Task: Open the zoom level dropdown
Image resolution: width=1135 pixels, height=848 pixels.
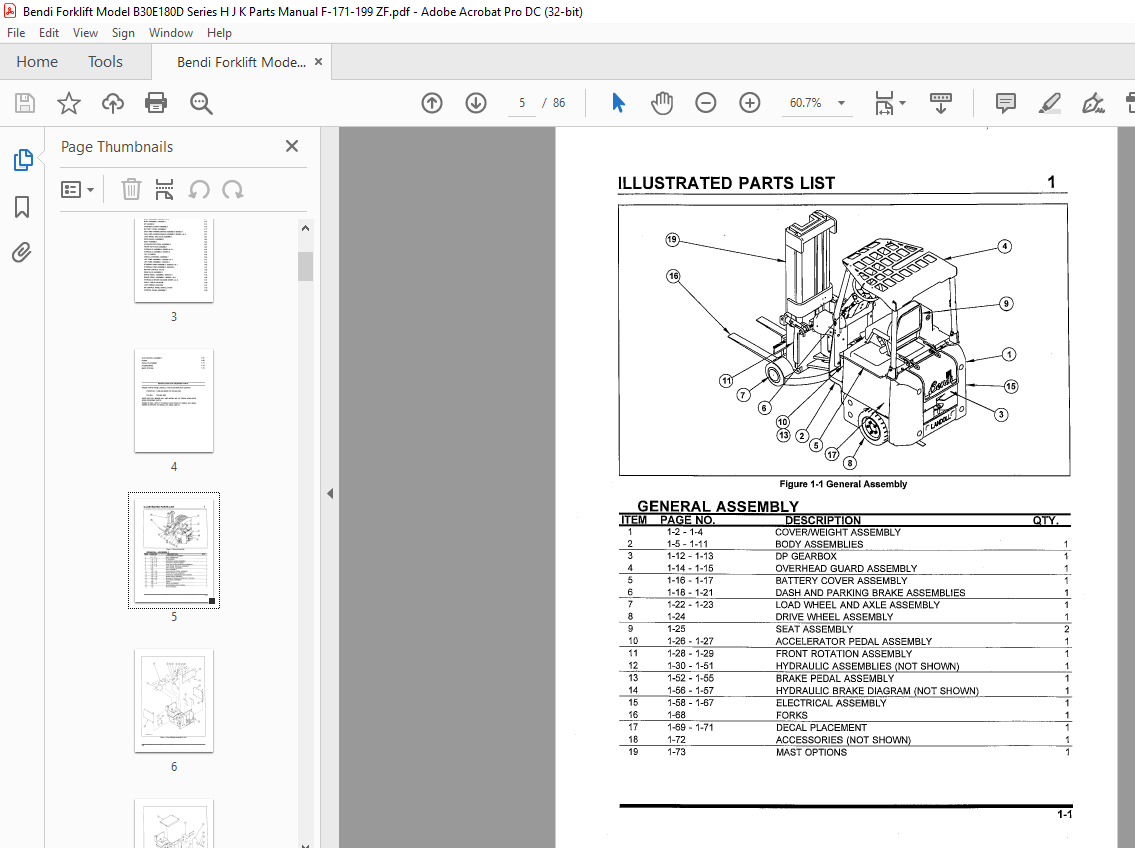Action: pos(841,103)
